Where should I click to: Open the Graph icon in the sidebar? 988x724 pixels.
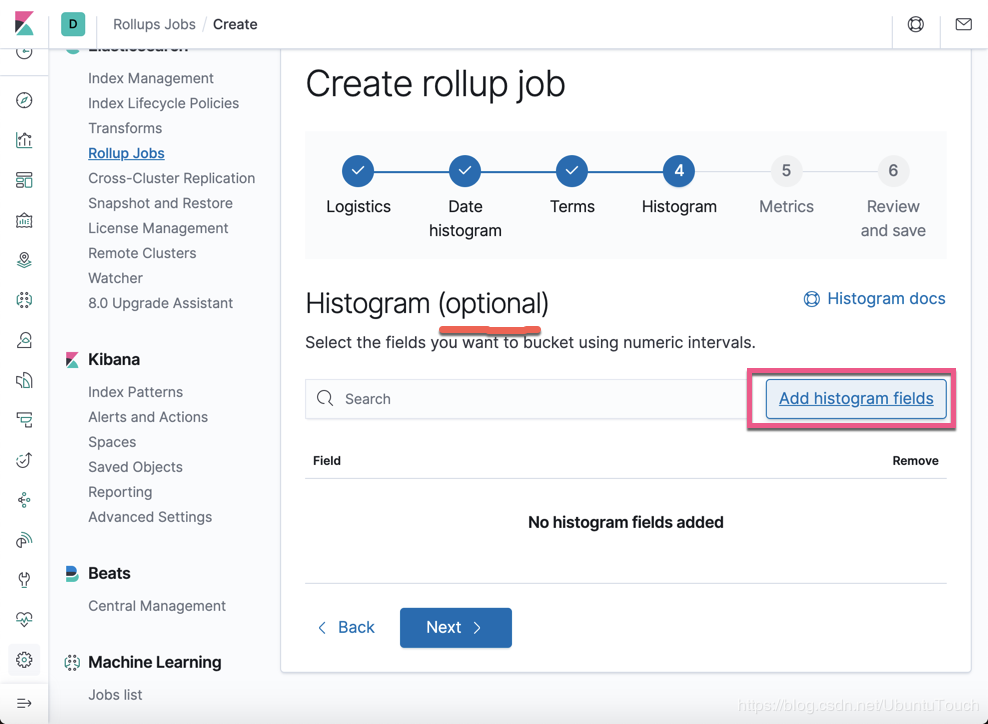(x=24, y=500)
